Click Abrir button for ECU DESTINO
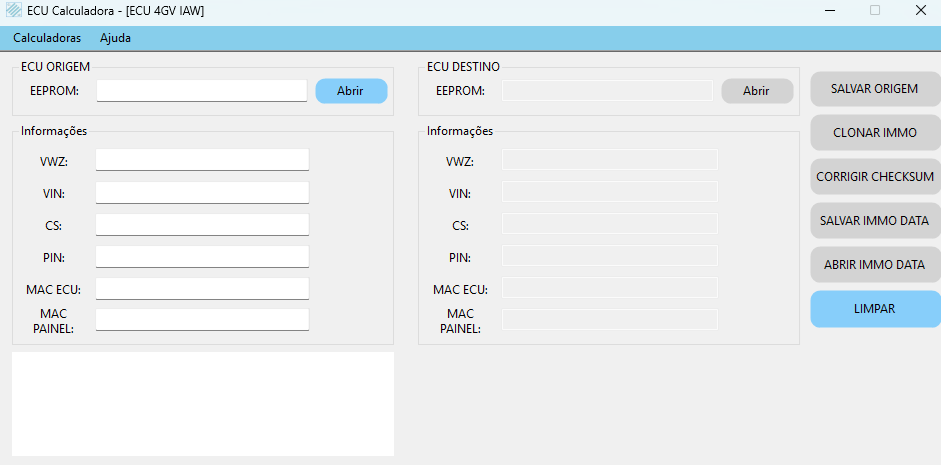941x465 pixels. (x=757, y=91)
